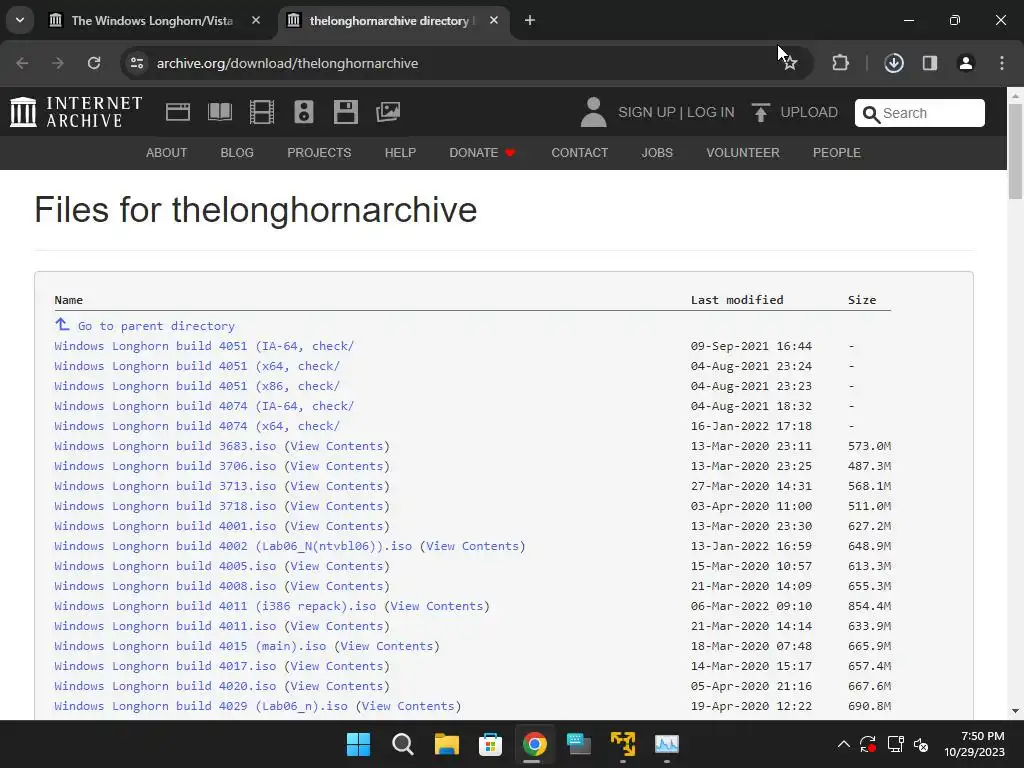Toggle Chrome side panel icon

pyautogui.click(x=930, y=63)
